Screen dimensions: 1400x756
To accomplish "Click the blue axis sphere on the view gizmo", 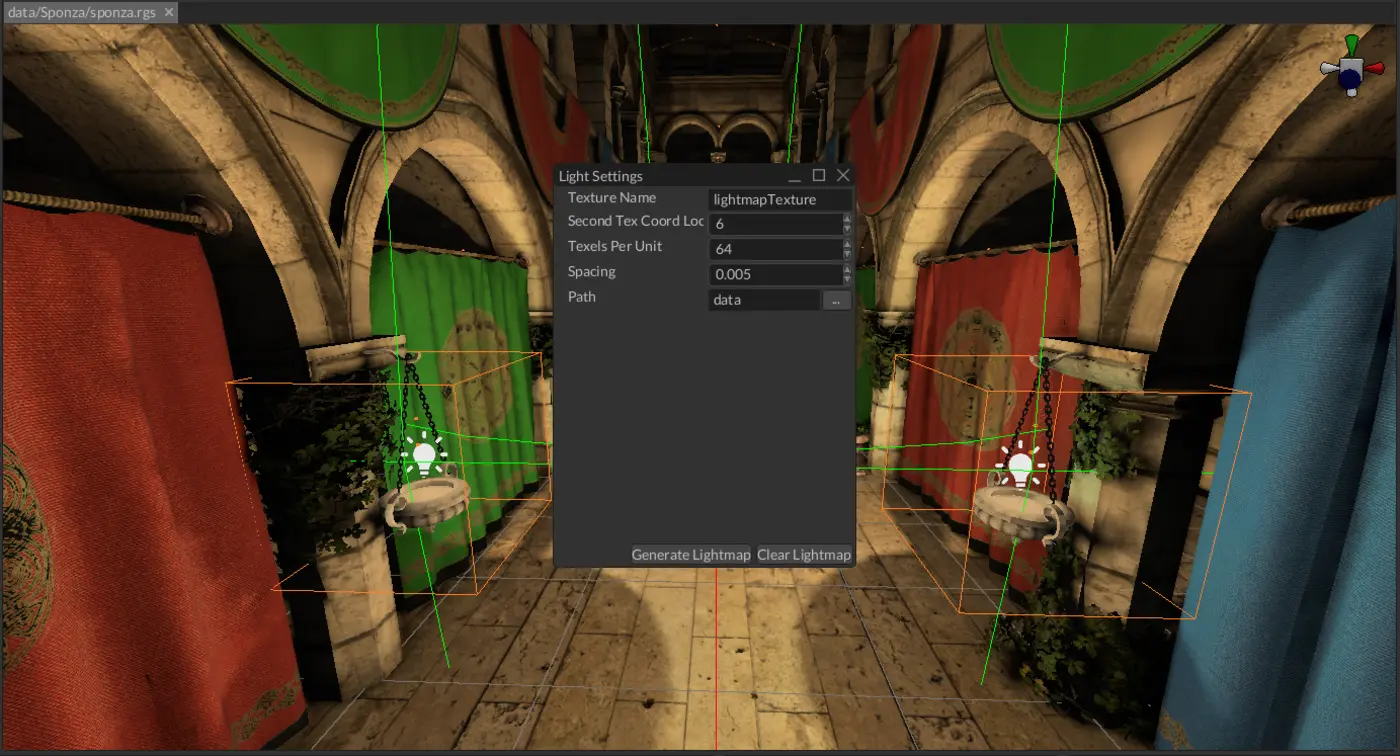I will 1349,78.
